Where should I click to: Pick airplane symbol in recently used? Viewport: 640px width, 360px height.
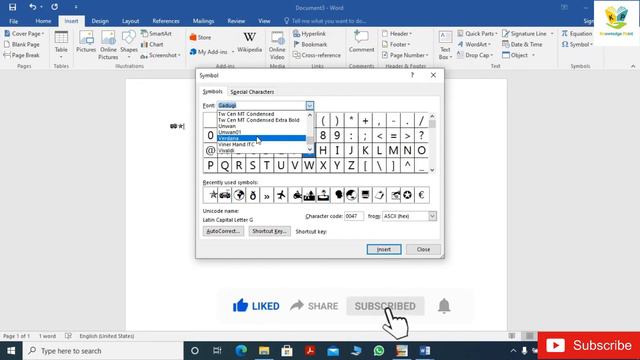281,195
